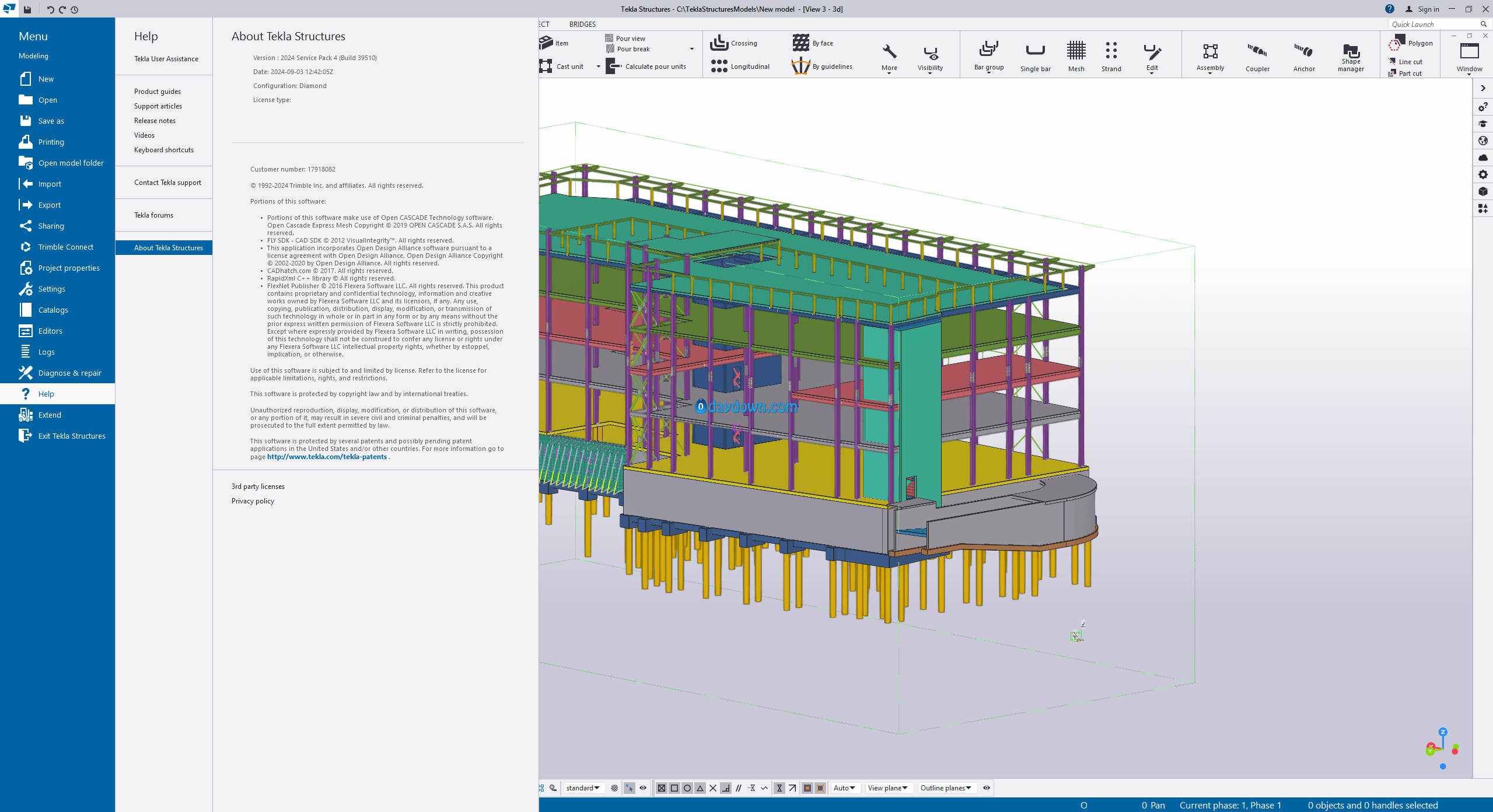Click the view orientation axis gizmo
This screenshot has width=1493, height=812.
(x=1442, y=748)
